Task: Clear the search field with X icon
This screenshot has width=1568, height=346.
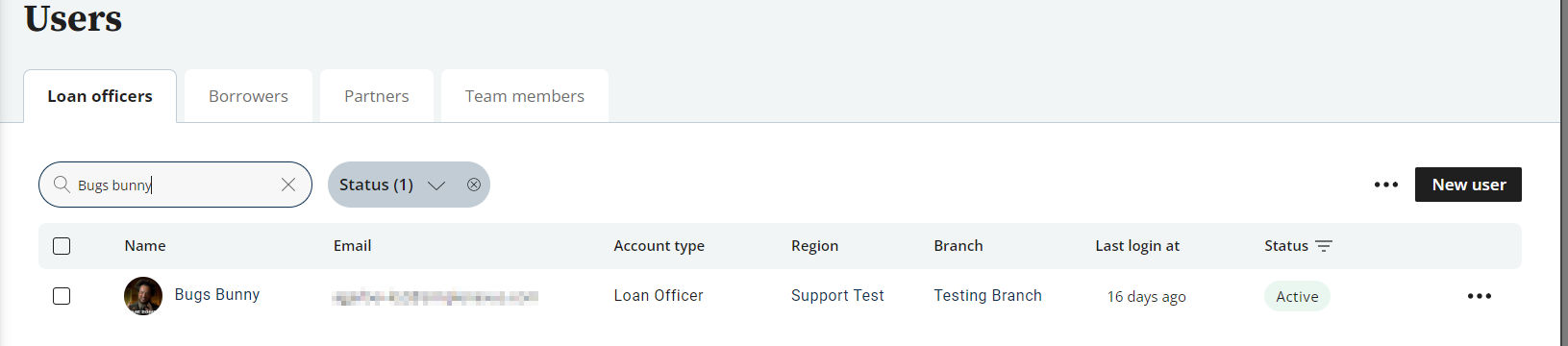Action: pyautogui.click(x=288, y=185)
